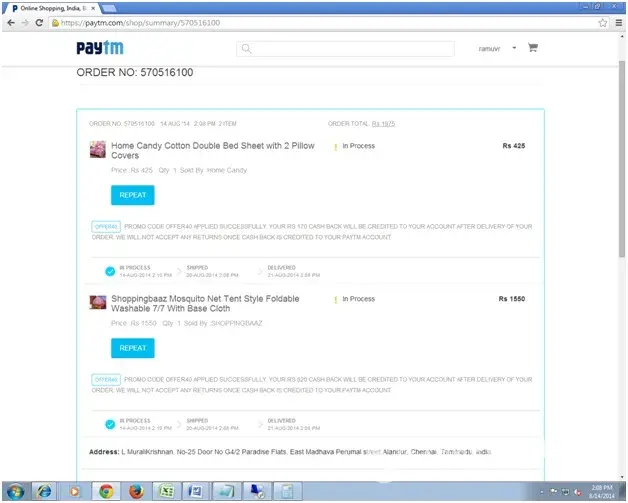Click the bed sheet product thumbnail
This screenshot has width=628, height=503.
(98, 149)
